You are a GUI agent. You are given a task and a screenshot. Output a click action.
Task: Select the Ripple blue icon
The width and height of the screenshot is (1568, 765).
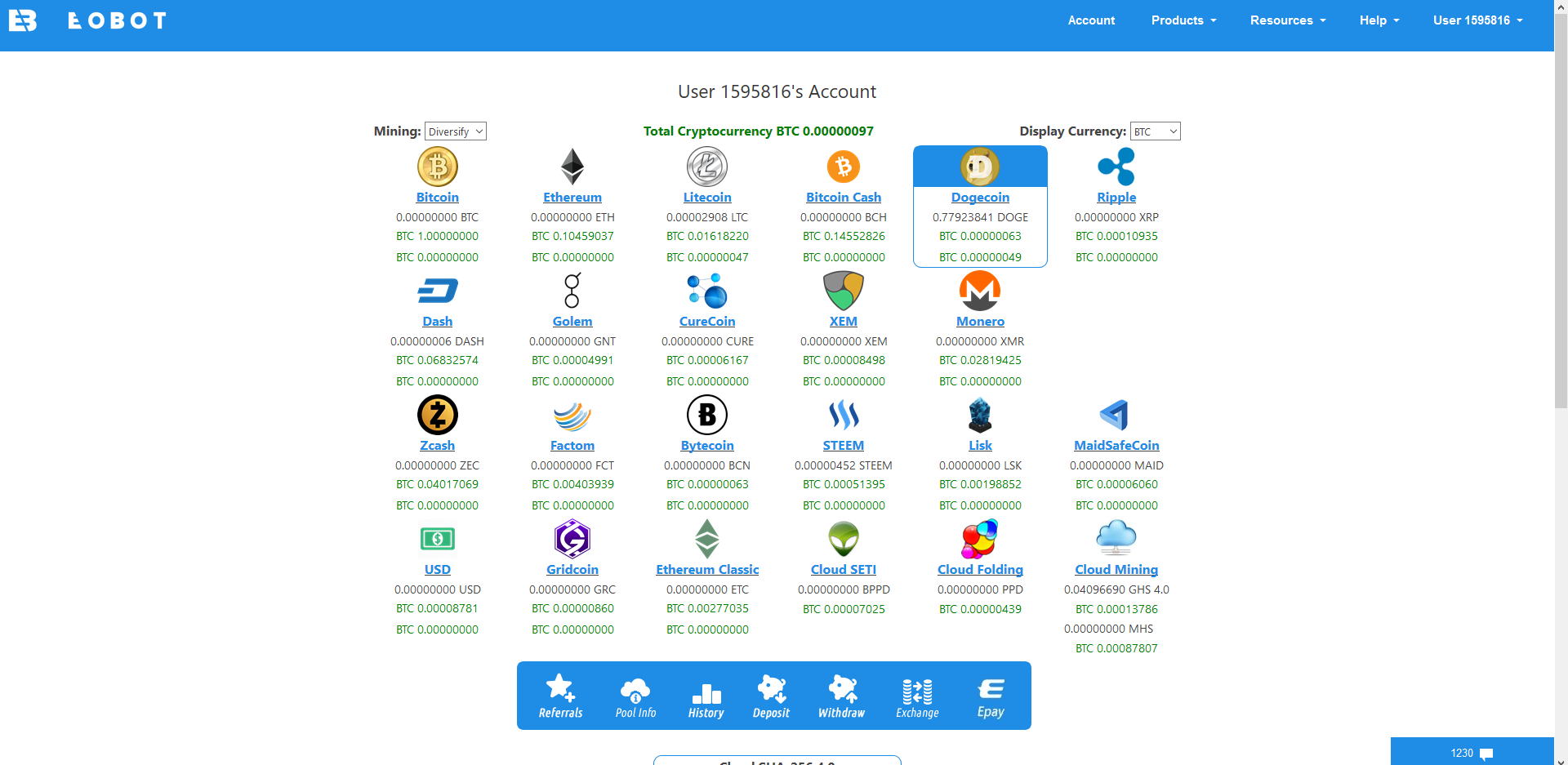(x=1116, y=167)
